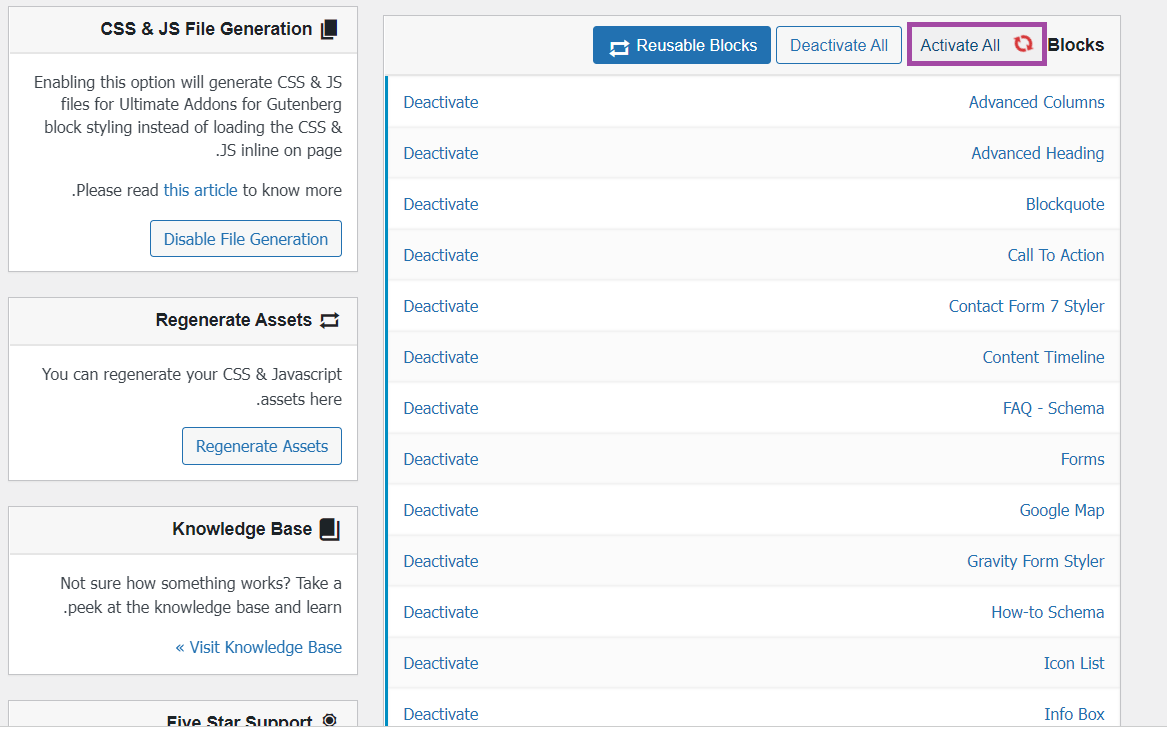1167x731 pixels.
Task: Click the CSS & JS File Generation icon
Action: pos(329,29)
